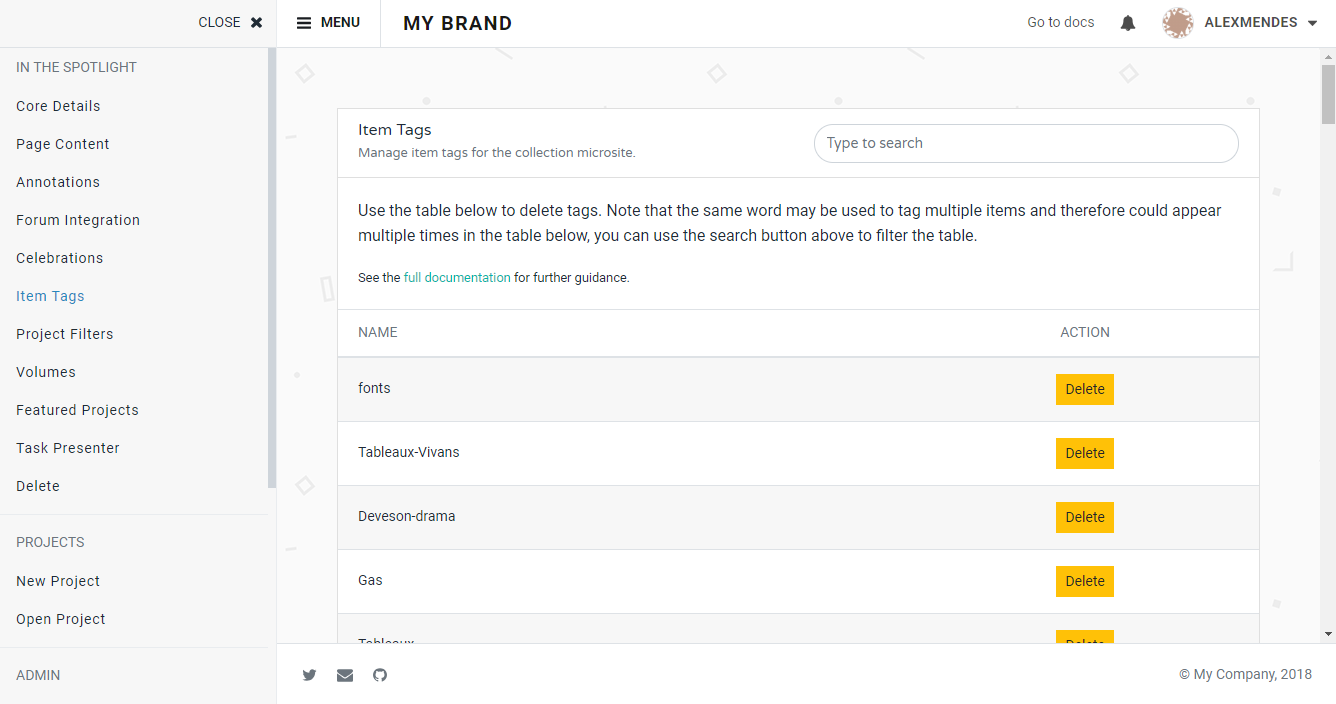The width and height of the screenshot is (1336, 704).
Task: Click the MY BRAND logo text
Action: click(457, 22)
